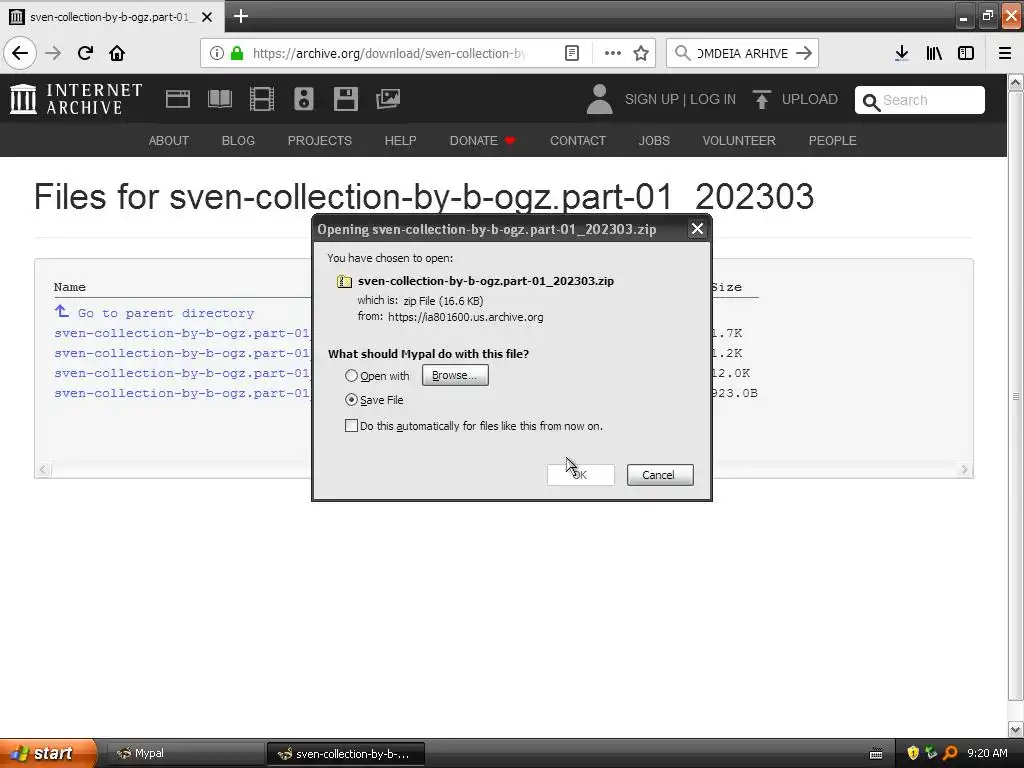Open the Images icon
Viewport: 1024px width, 768px height.
tap(388, 99)
